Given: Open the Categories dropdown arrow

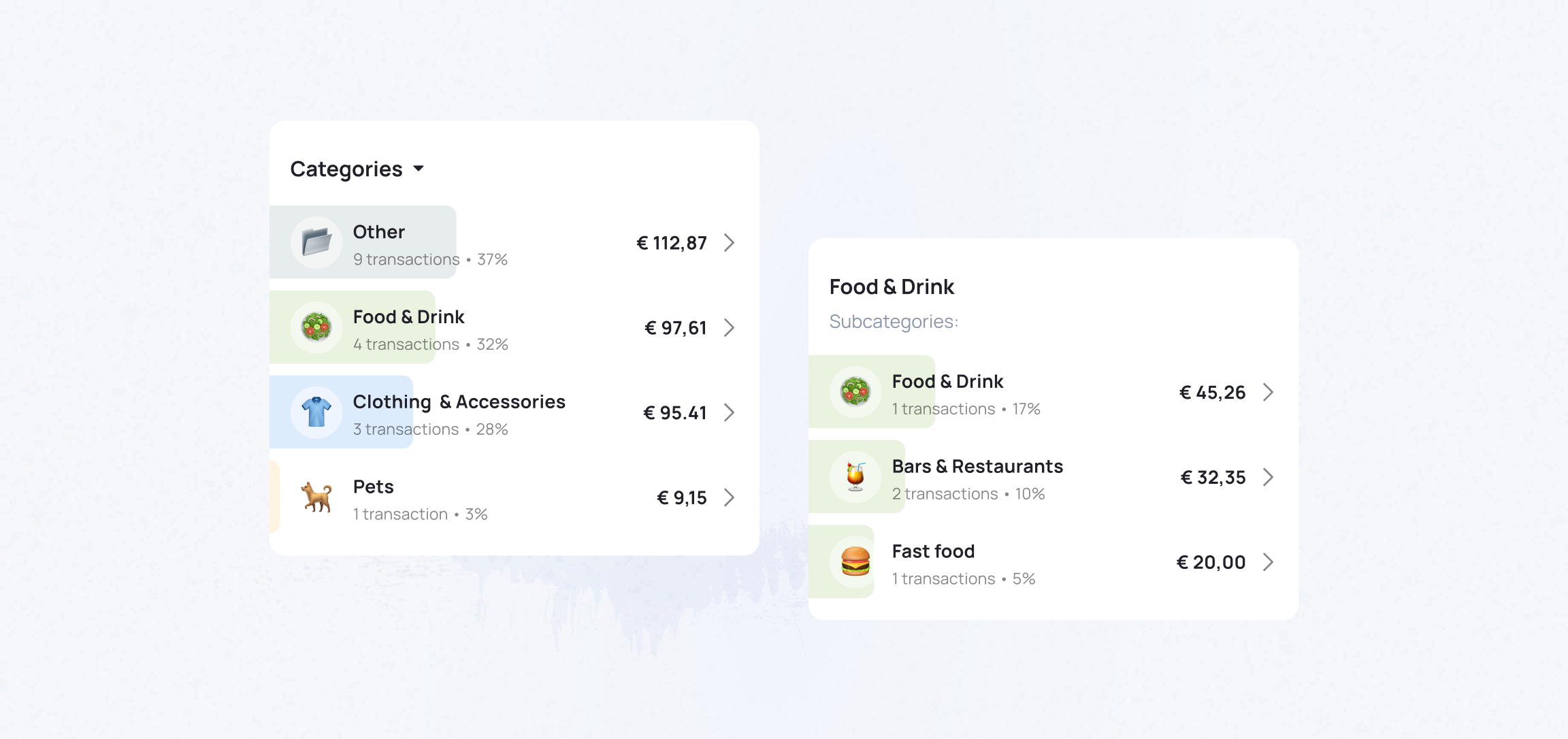Looking at the screenshot, I should point(419,169).
